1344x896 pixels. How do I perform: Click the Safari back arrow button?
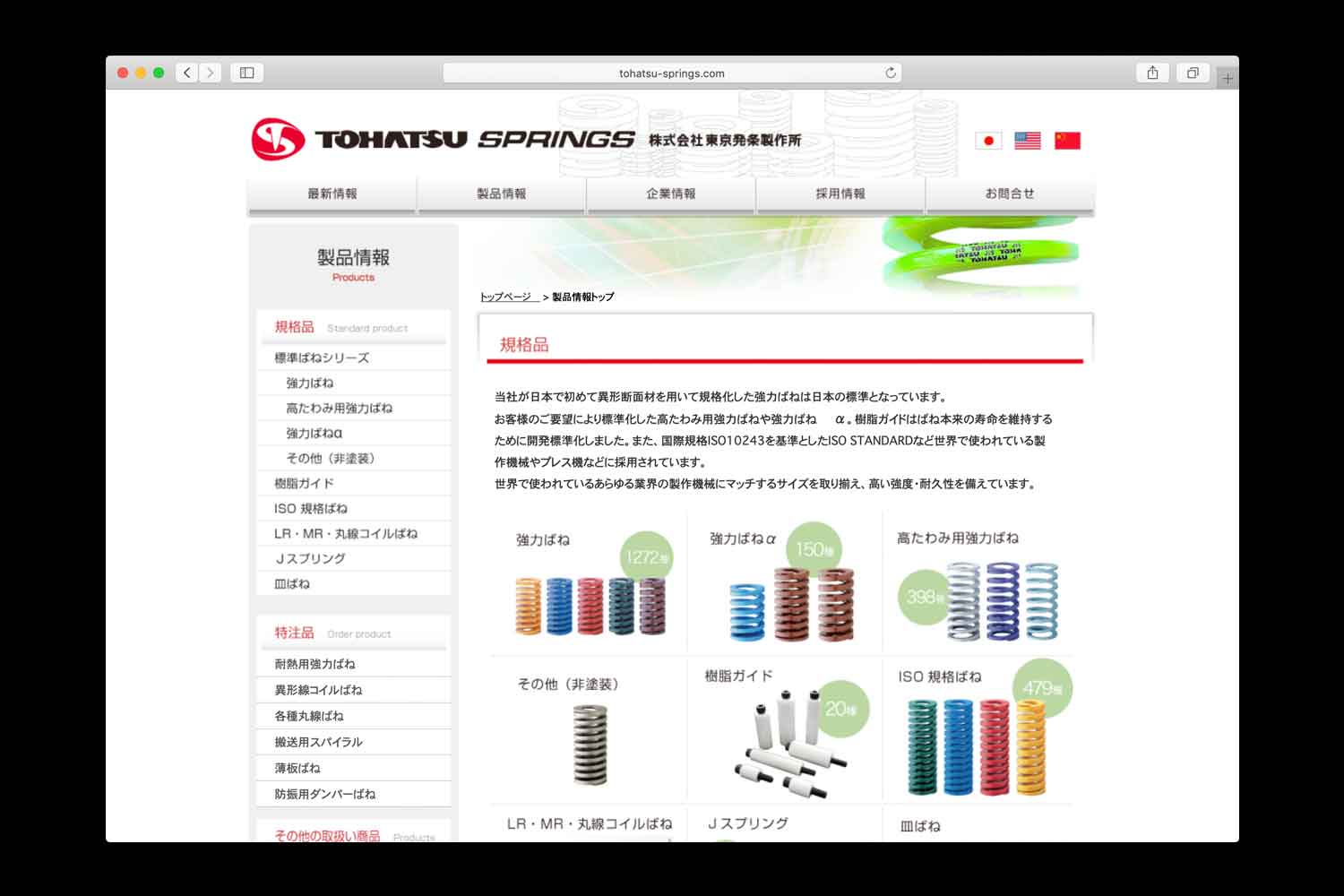[x=187, y=73]
